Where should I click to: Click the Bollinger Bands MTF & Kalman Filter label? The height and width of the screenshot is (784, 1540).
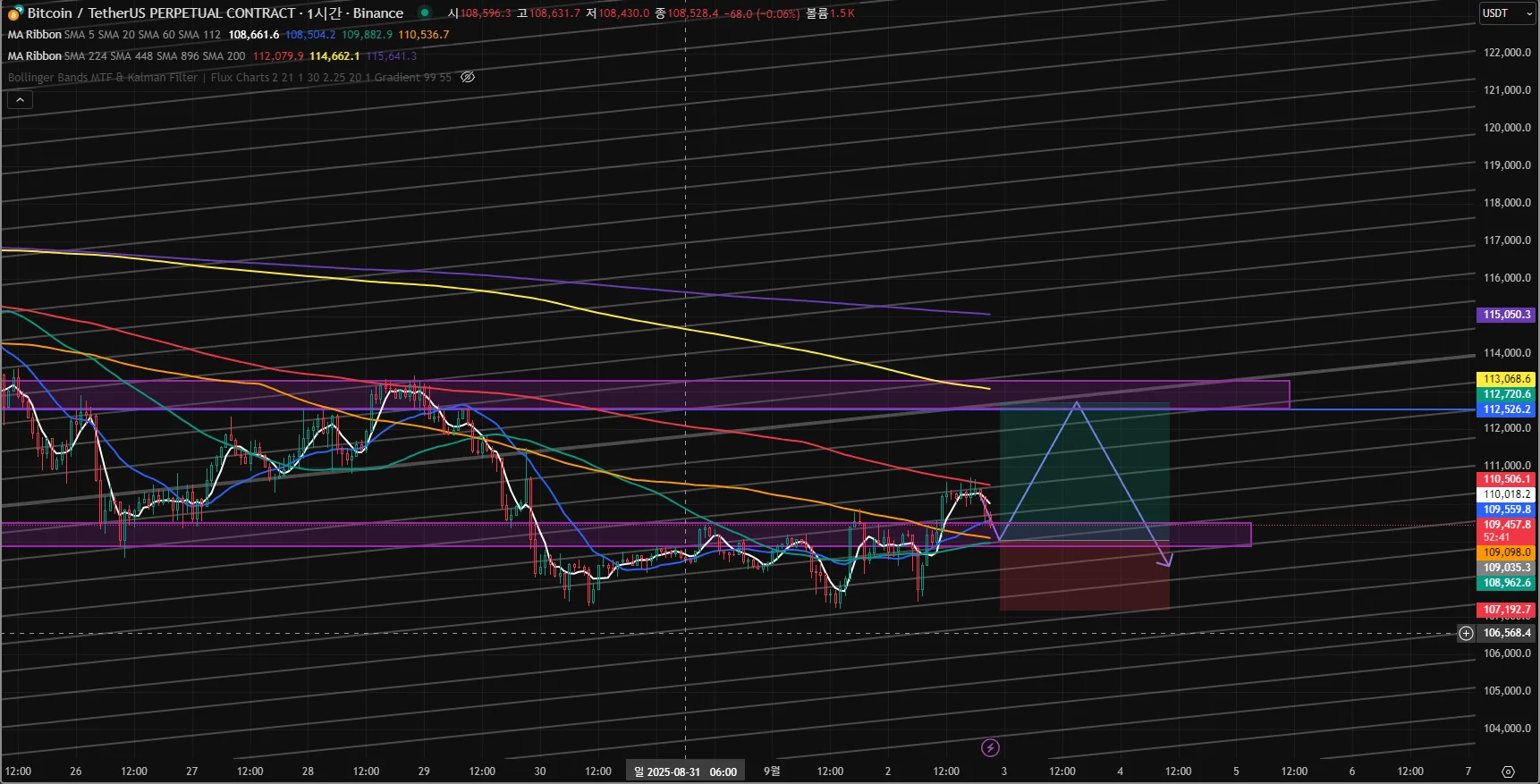click(x=103, y=77)
